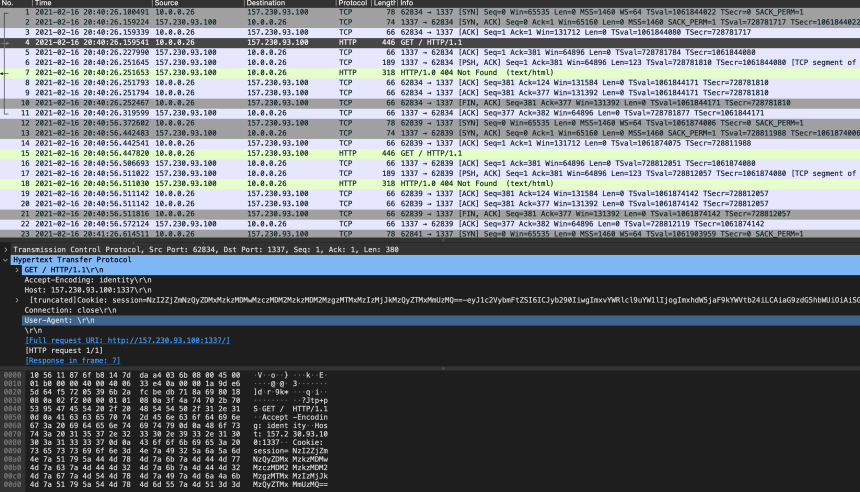Expand the GET / HTTP/1.1 request line
Viewport: 860px width, 492px height.
(x=17, y=270)
